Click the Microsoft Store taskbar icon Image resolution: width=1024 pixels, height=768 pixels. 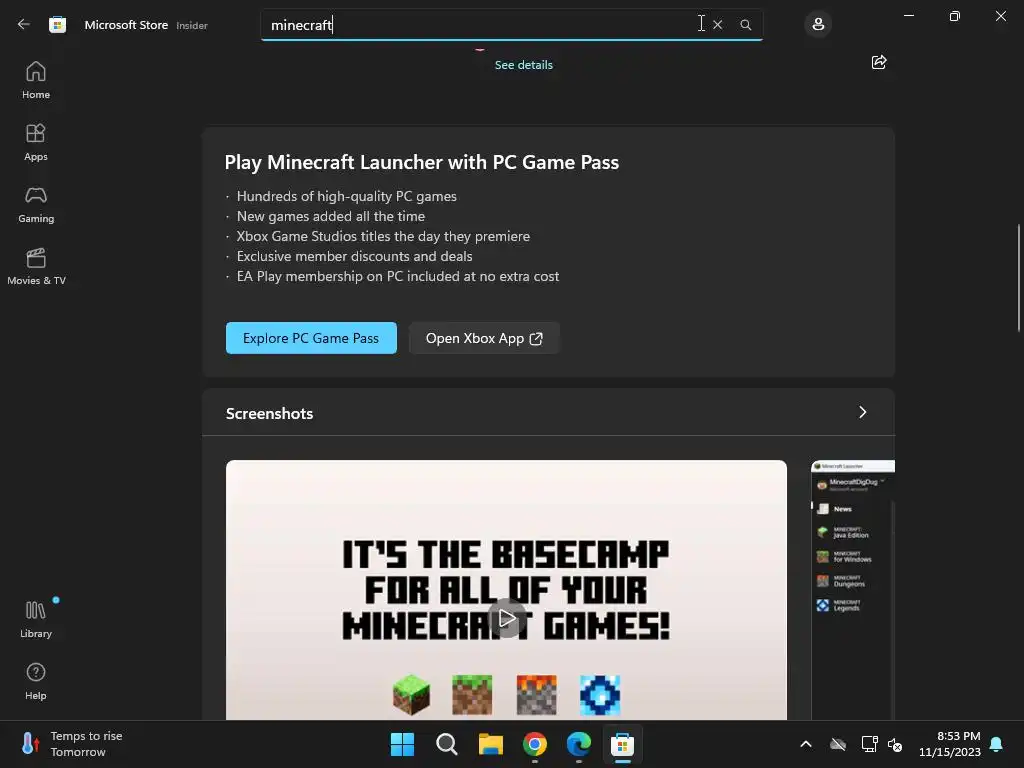point(622,744)
